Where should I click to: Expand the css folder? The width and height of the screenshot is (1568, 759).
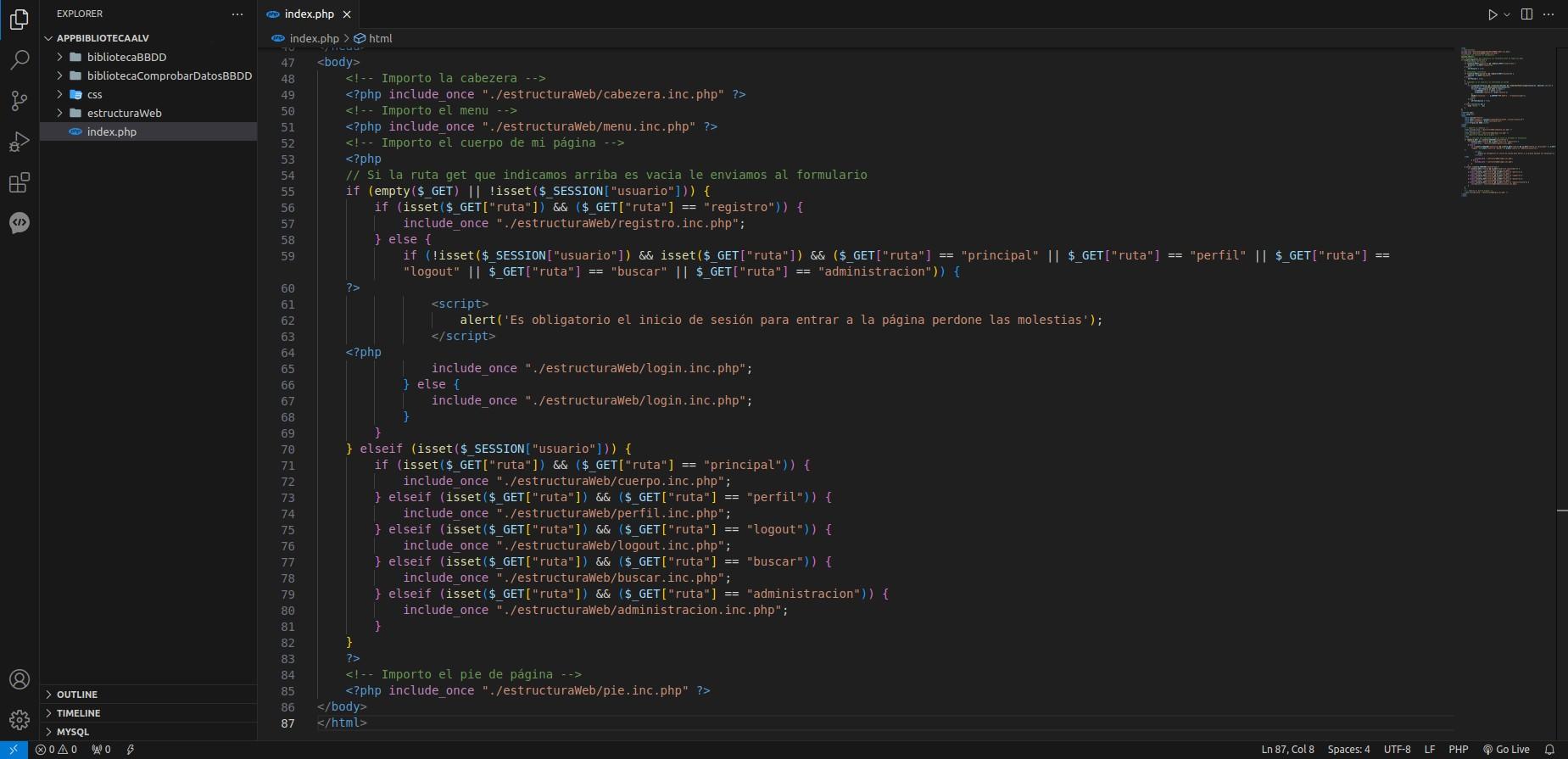coord(148,94)
